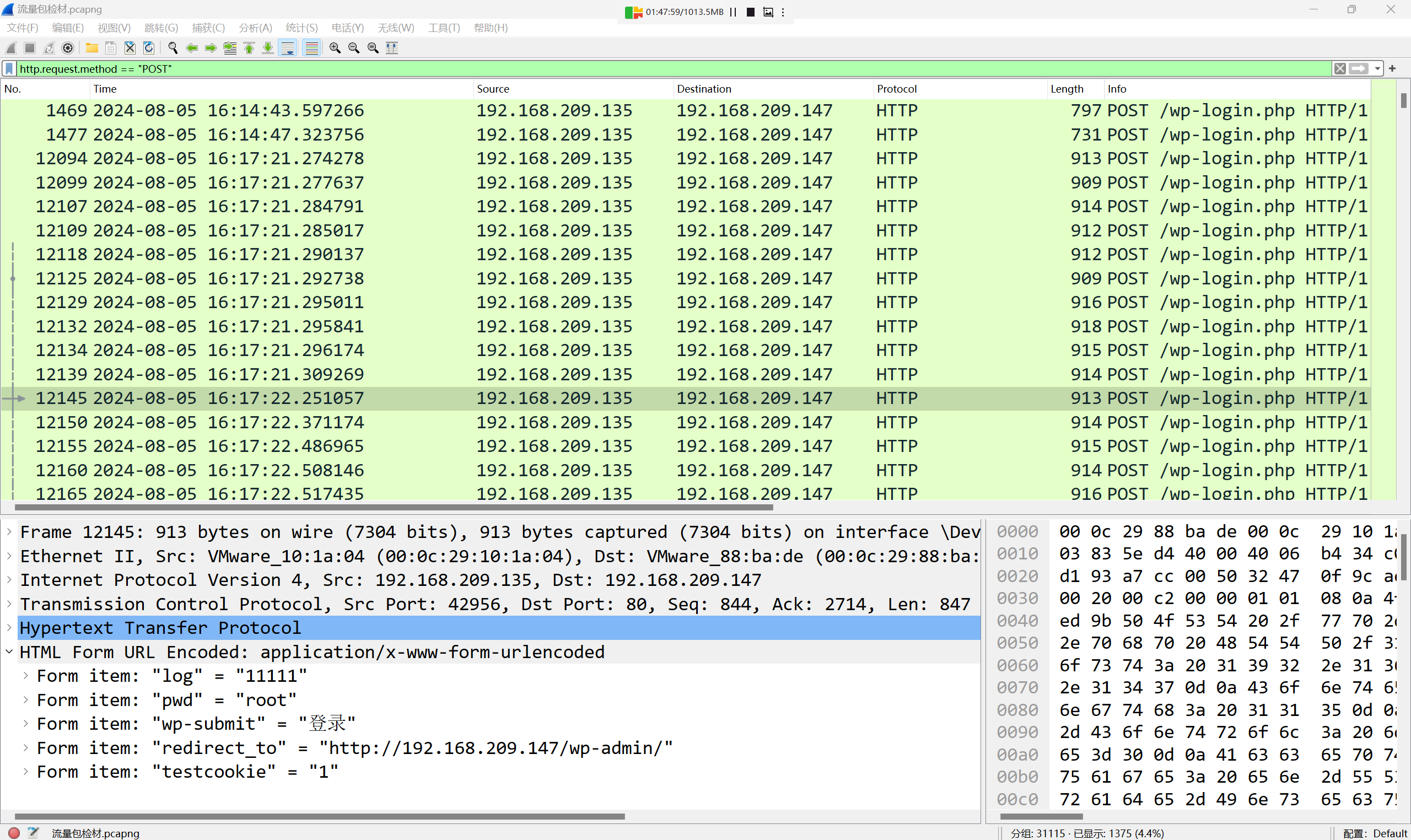Open a capture file with folder icon

click(91, 48)
